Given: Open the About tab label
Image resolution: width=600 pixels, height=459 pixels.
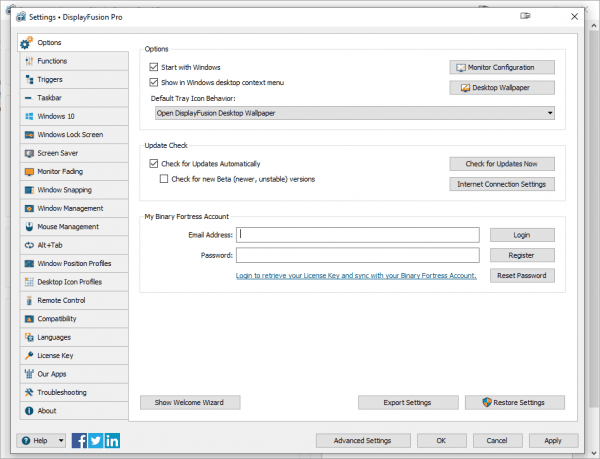Looking at the screenshot, I should pos(47,411).
